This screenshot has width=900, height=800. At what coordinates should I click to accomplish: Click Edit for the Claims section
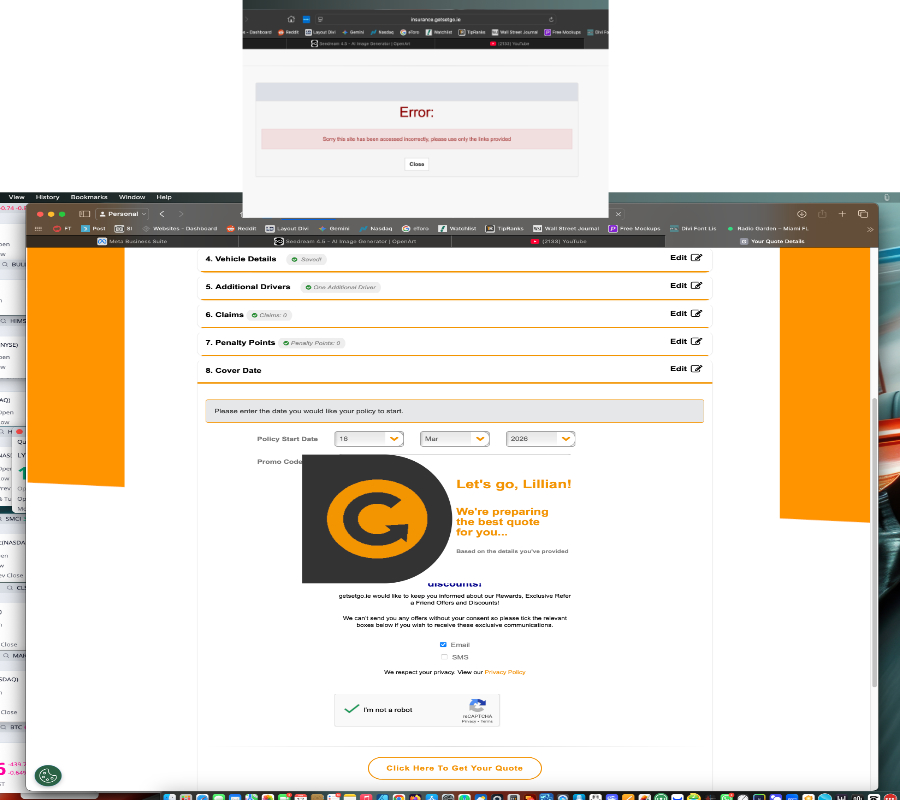(686, 313)
